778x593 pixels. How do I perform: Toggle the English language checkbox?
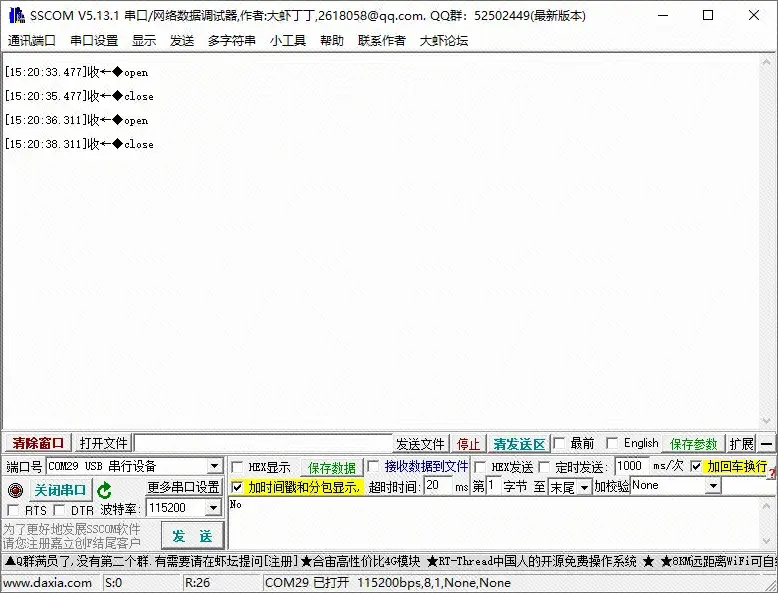point(612,443)
